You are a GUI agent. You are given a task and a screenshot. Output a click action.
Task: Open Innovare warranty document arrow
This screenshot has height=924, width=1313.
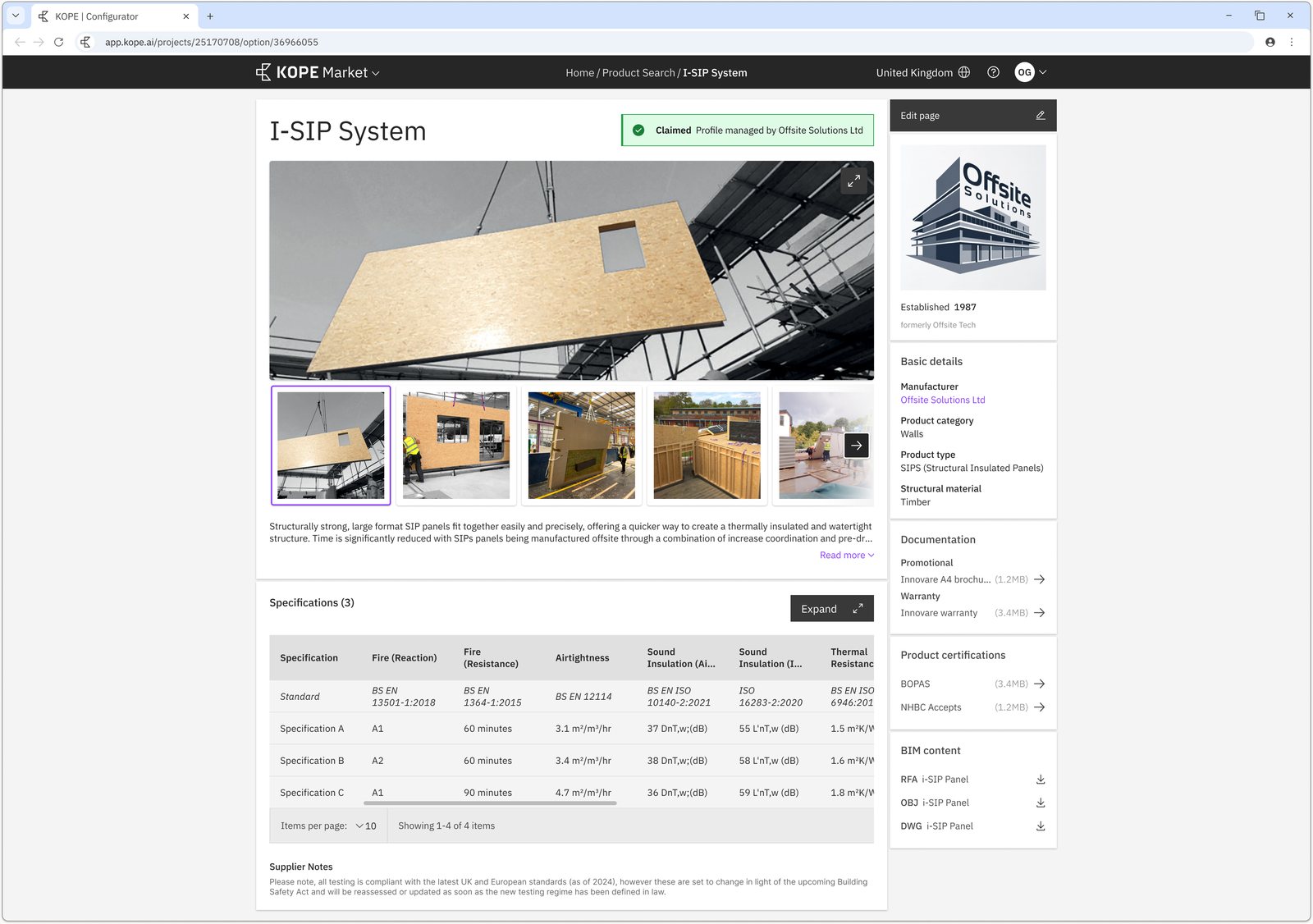[x=1039, y=613]
